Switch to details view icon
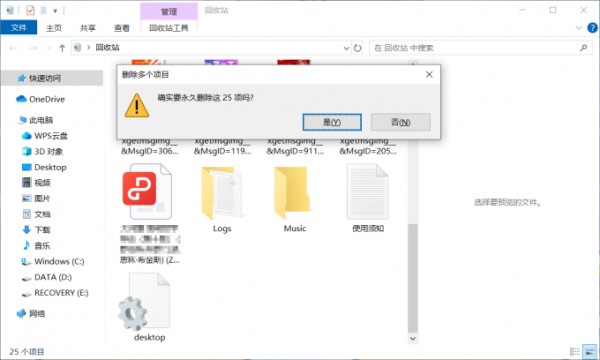Viewport: 600px width, 360px height. pos(575,352)
